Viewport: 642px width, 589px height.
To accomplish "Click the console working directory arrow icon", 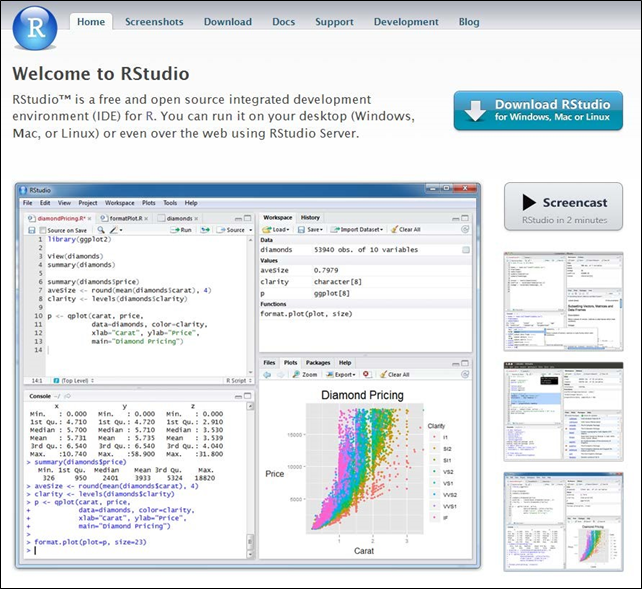I will click(68, 396).
